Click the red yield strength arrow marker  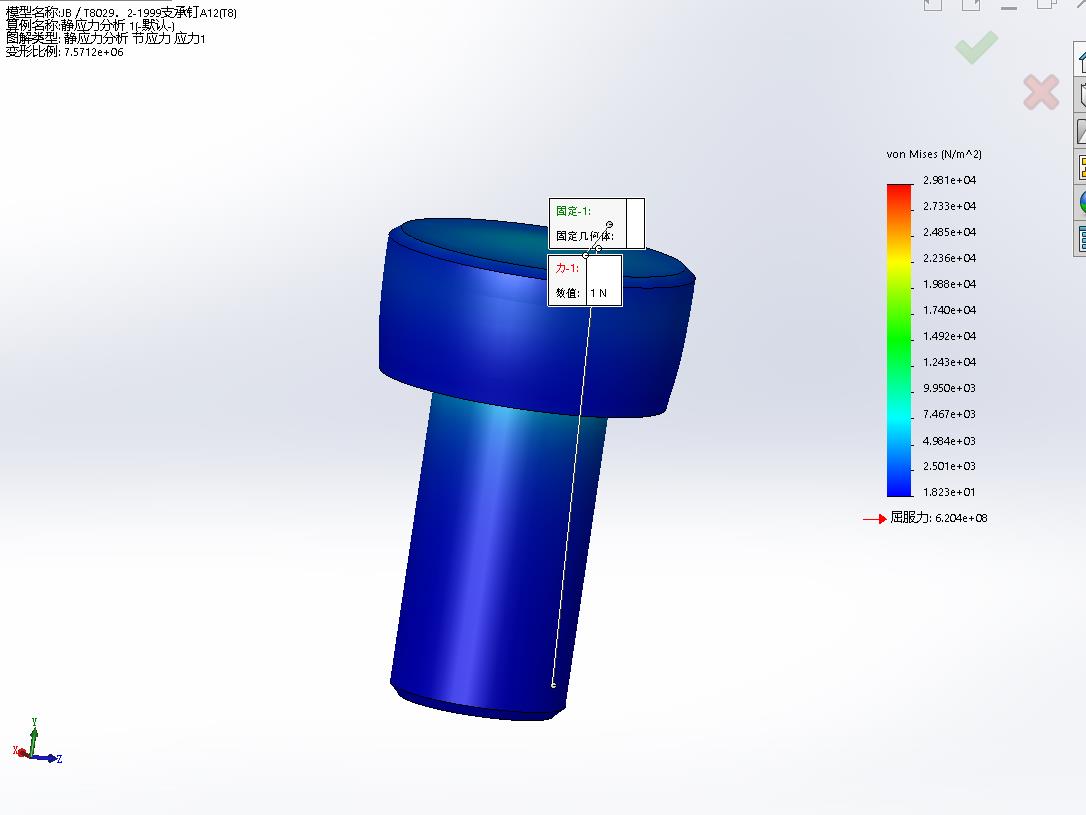pyautogui.click(x=875, y=519)
